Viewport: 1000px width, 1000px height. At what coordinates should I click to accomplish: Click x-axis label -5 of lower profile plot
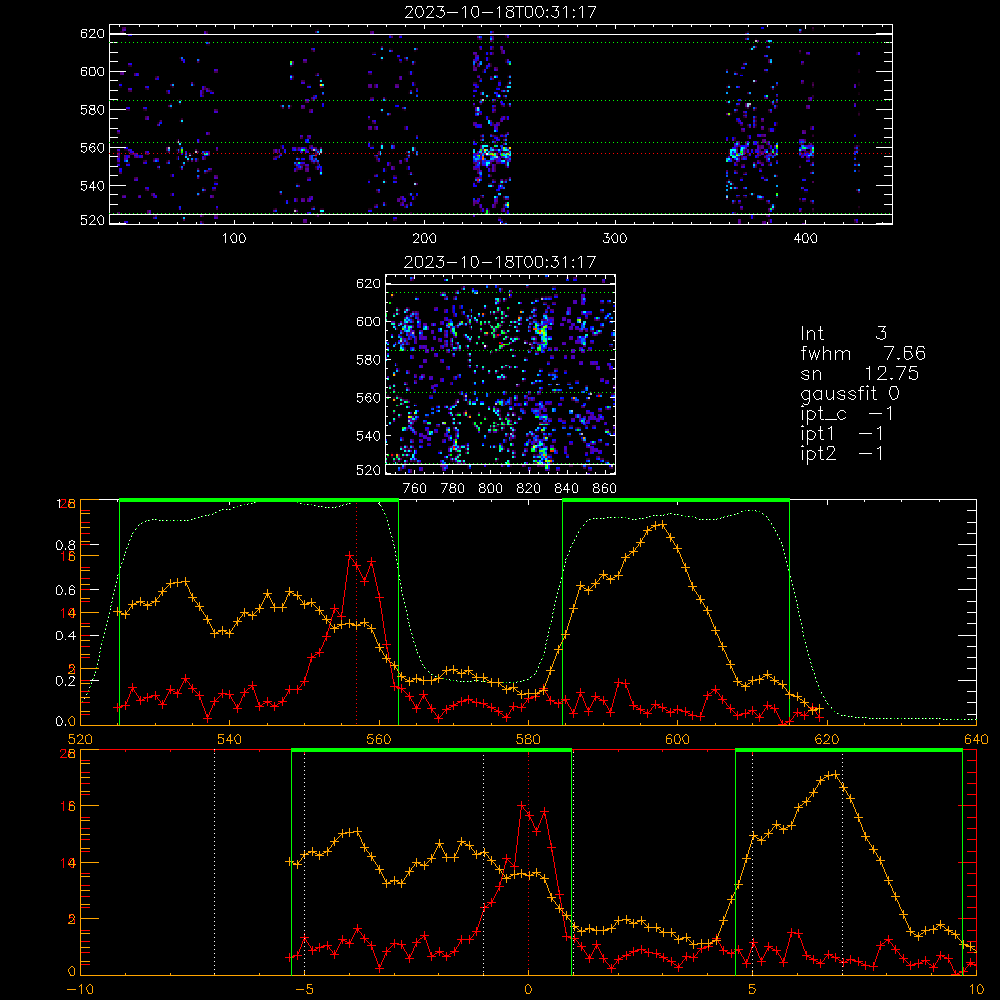coord(304,990)
